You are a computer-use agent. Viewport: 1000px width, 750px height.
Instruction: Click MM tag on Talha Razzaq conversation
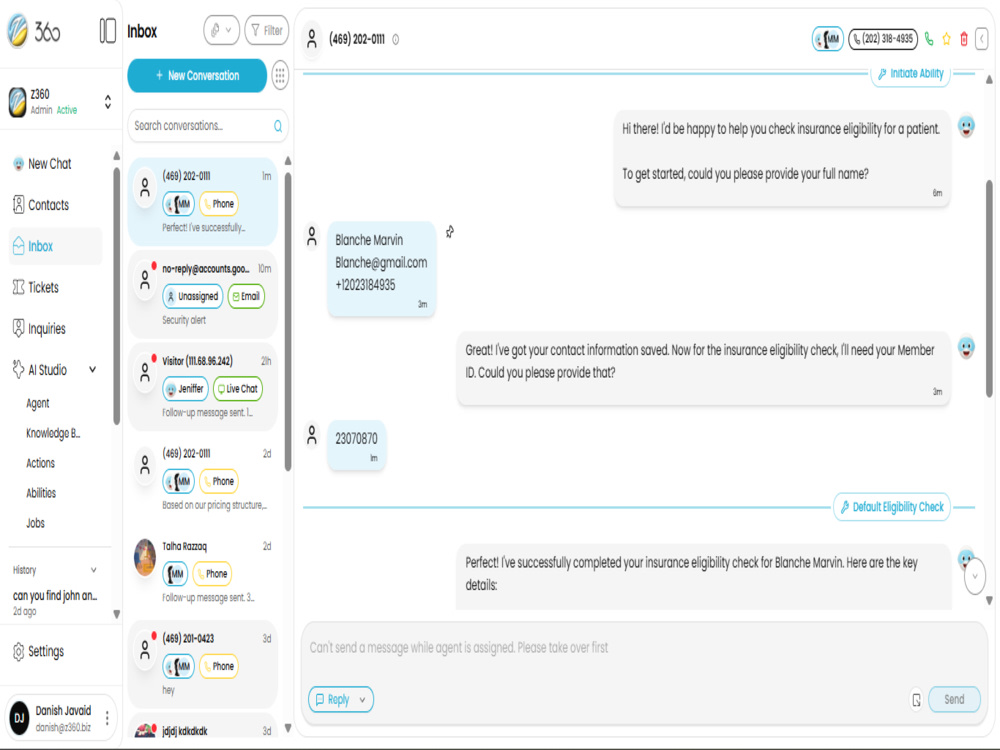[x=175, y=573]
